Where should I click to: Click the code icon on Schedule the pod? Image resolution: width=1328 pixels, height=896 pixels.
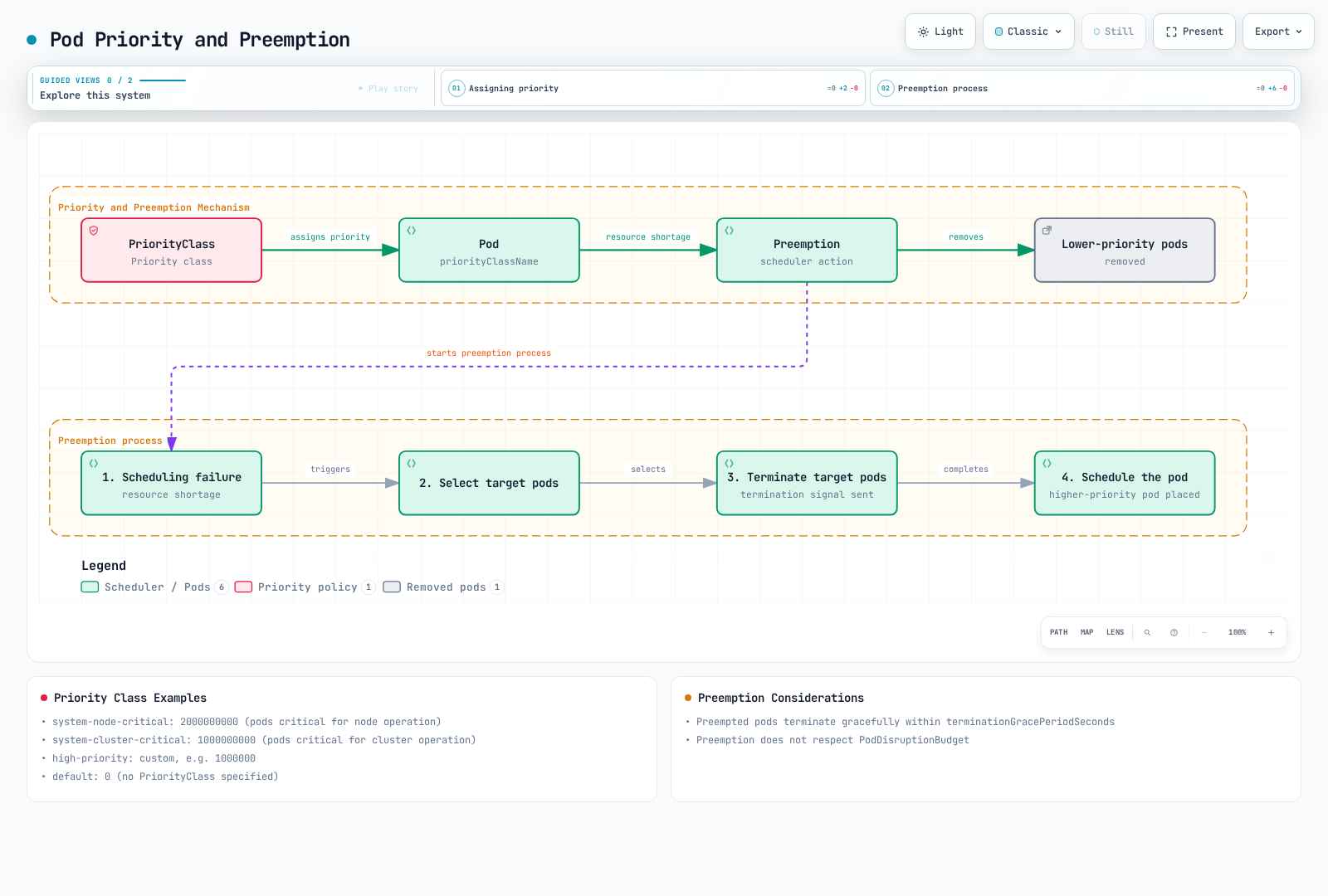(x=1047, y=464)
